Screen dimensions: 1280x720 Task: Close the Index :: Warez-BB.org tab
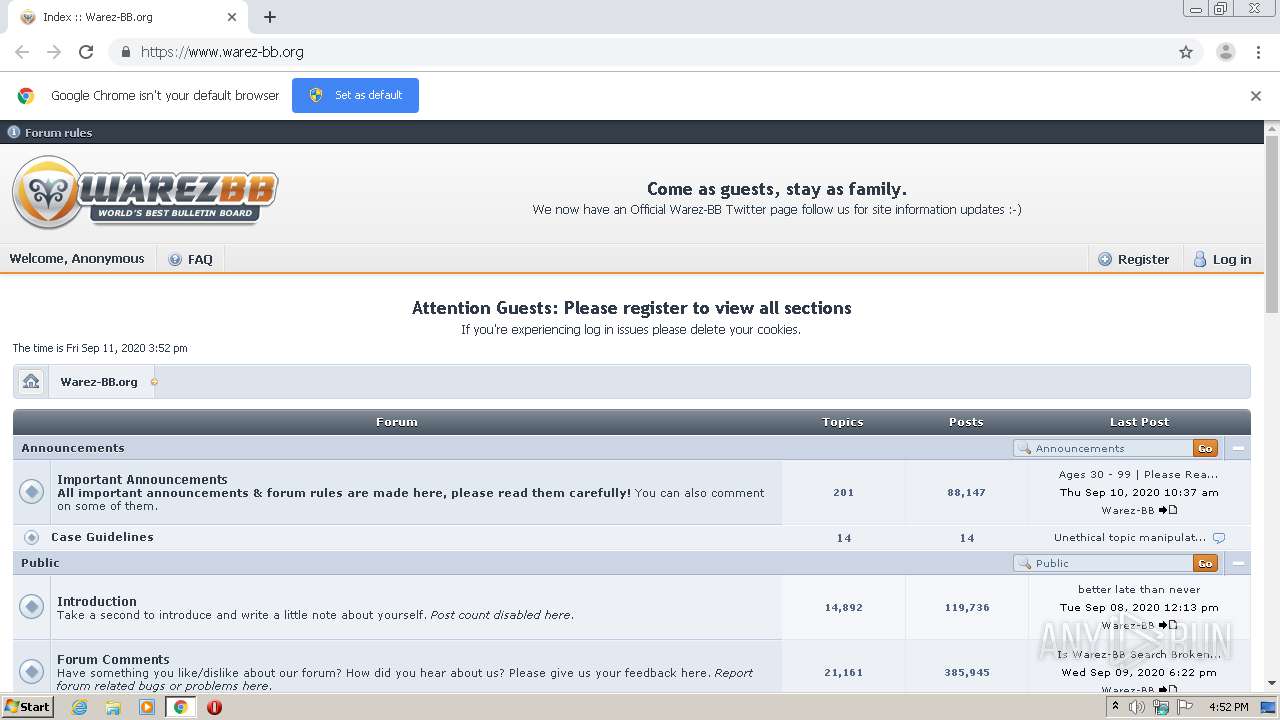pos(232,17)
